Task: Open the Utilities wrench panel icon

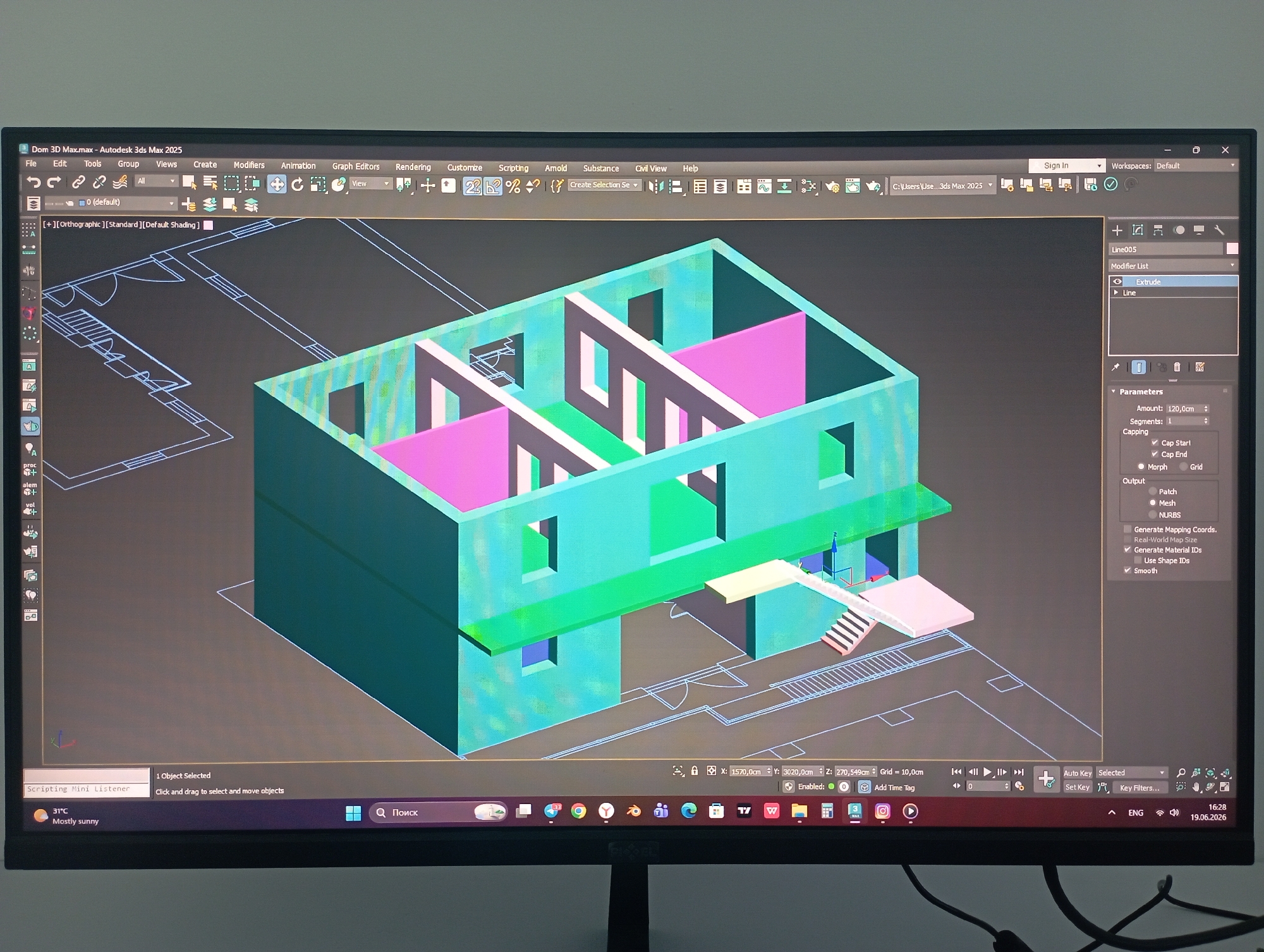Action: (x=1220, y=230)
